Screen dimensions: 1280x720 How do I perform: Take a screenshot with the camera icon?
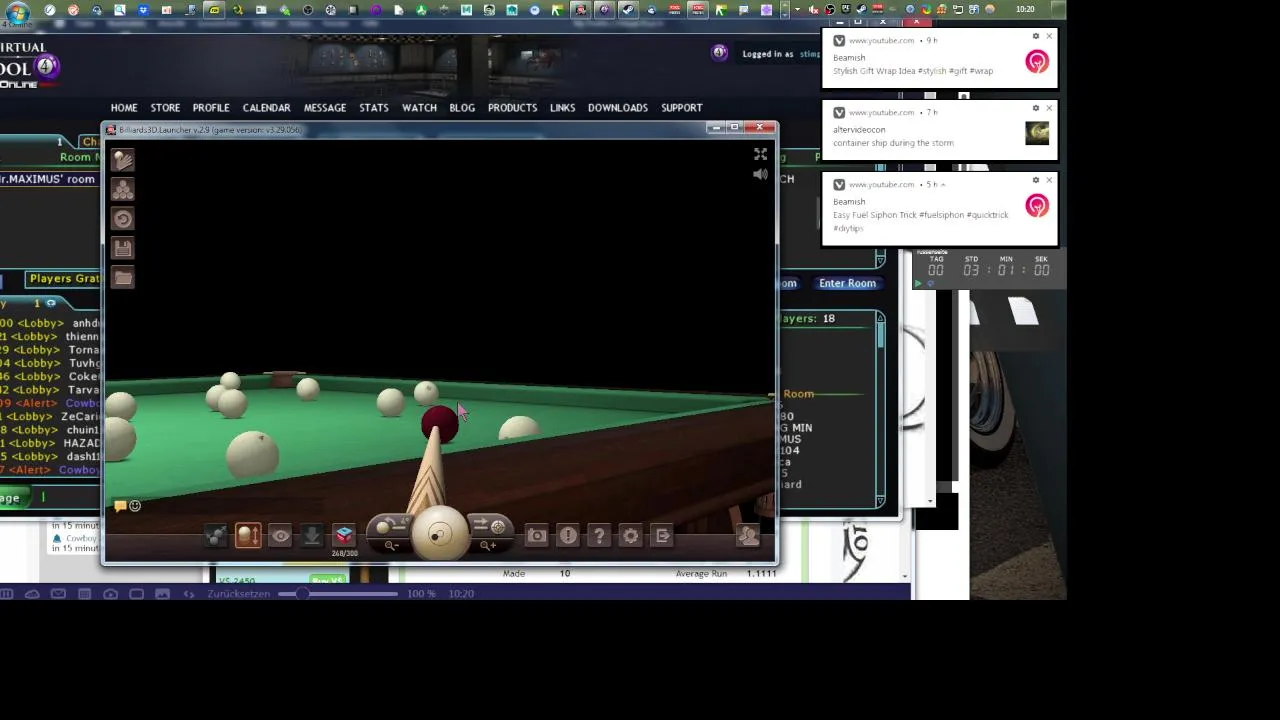pos(537,537)
